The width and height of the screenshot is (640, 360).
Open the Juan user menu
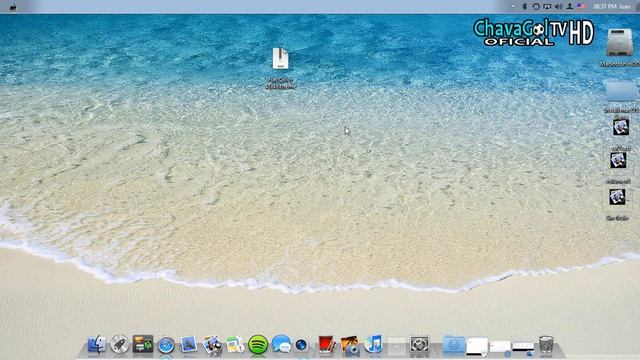[625, 7]
